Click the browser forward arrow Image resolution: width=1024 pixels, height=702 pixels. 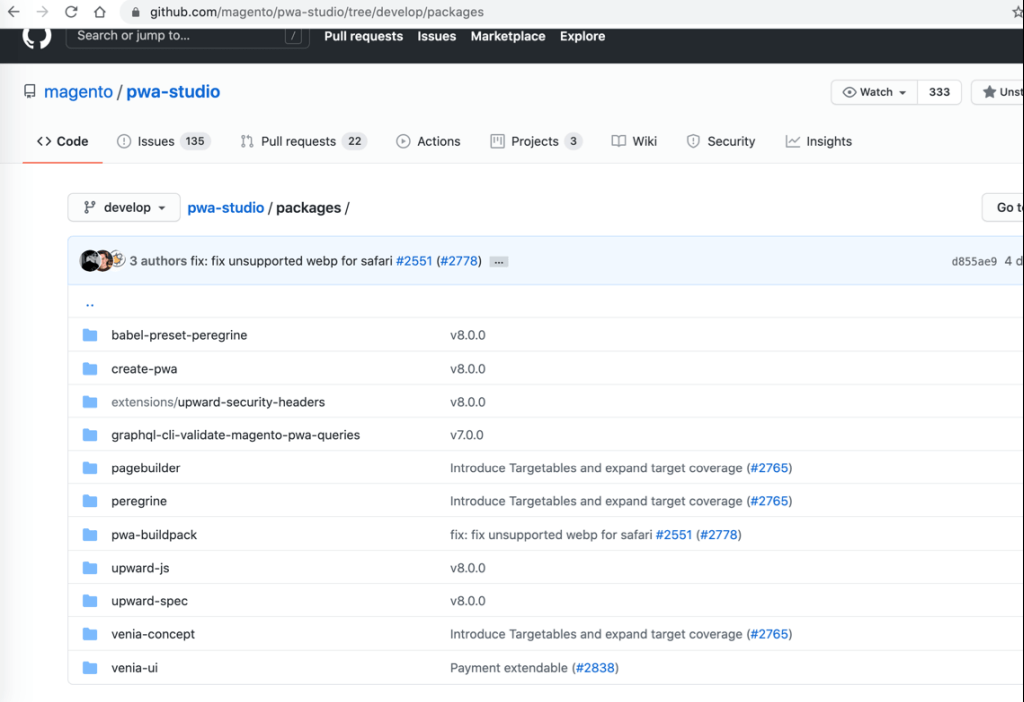coord(42,12)
